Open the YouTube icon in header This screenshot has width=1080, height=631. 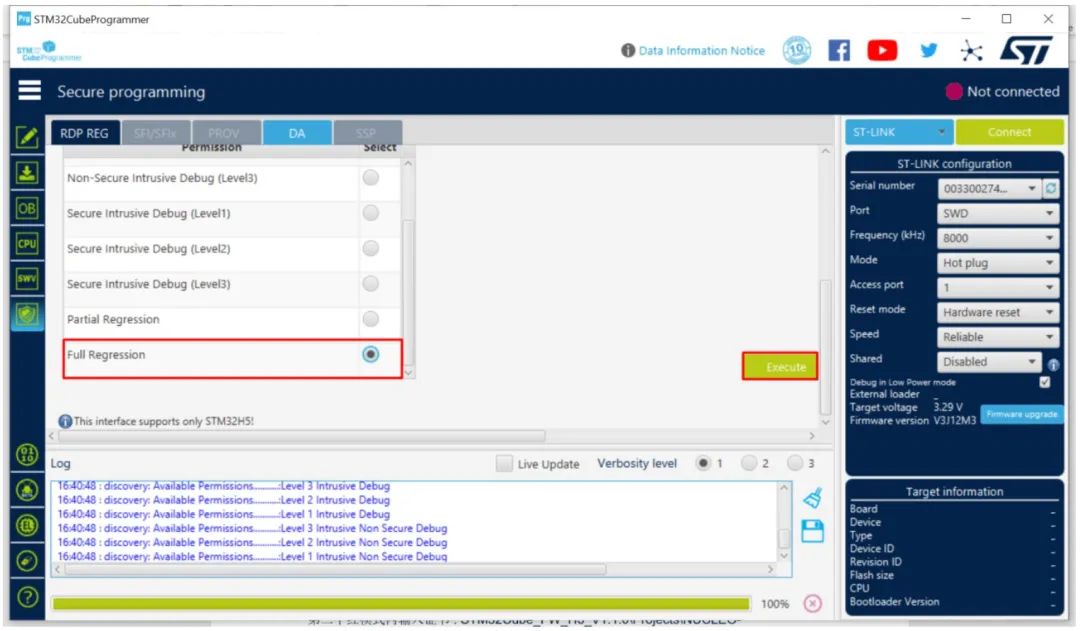(882, 50)
